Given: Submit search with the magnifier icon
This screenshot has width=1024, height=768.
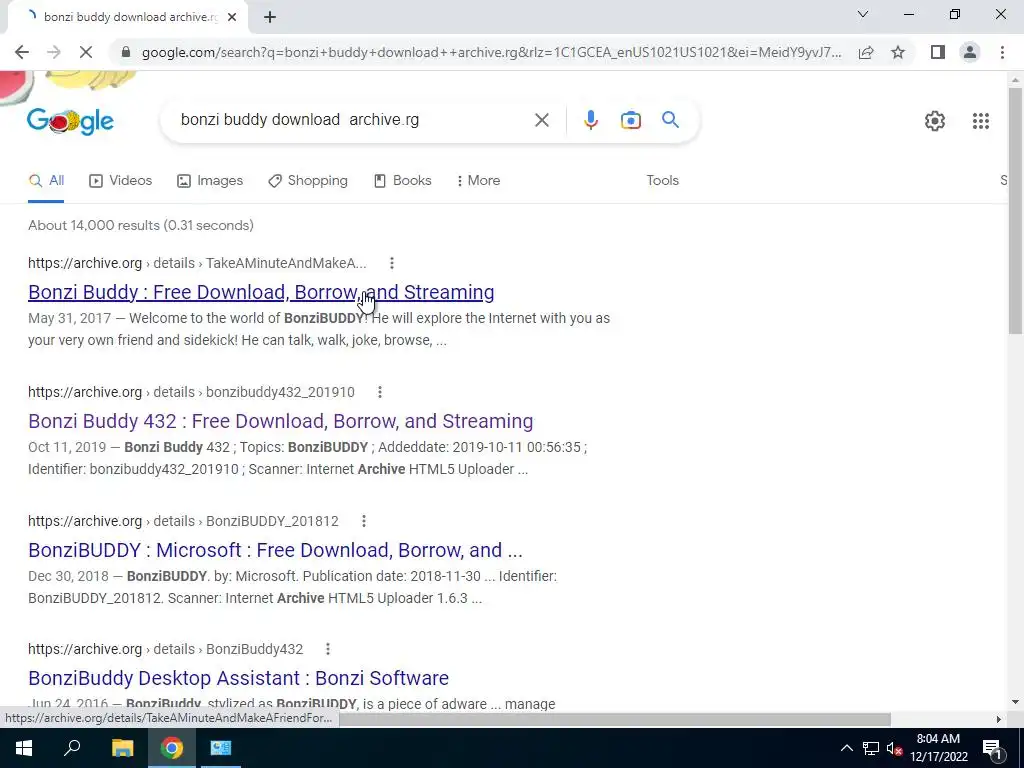Looking at the screenshot, I should (x=670, y=120).
